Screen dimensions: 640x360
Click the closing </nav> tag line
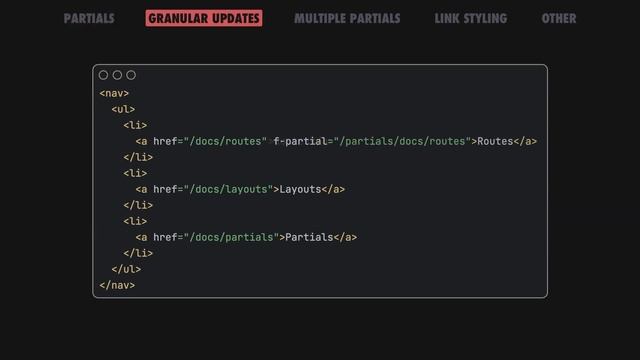point(117,285)
